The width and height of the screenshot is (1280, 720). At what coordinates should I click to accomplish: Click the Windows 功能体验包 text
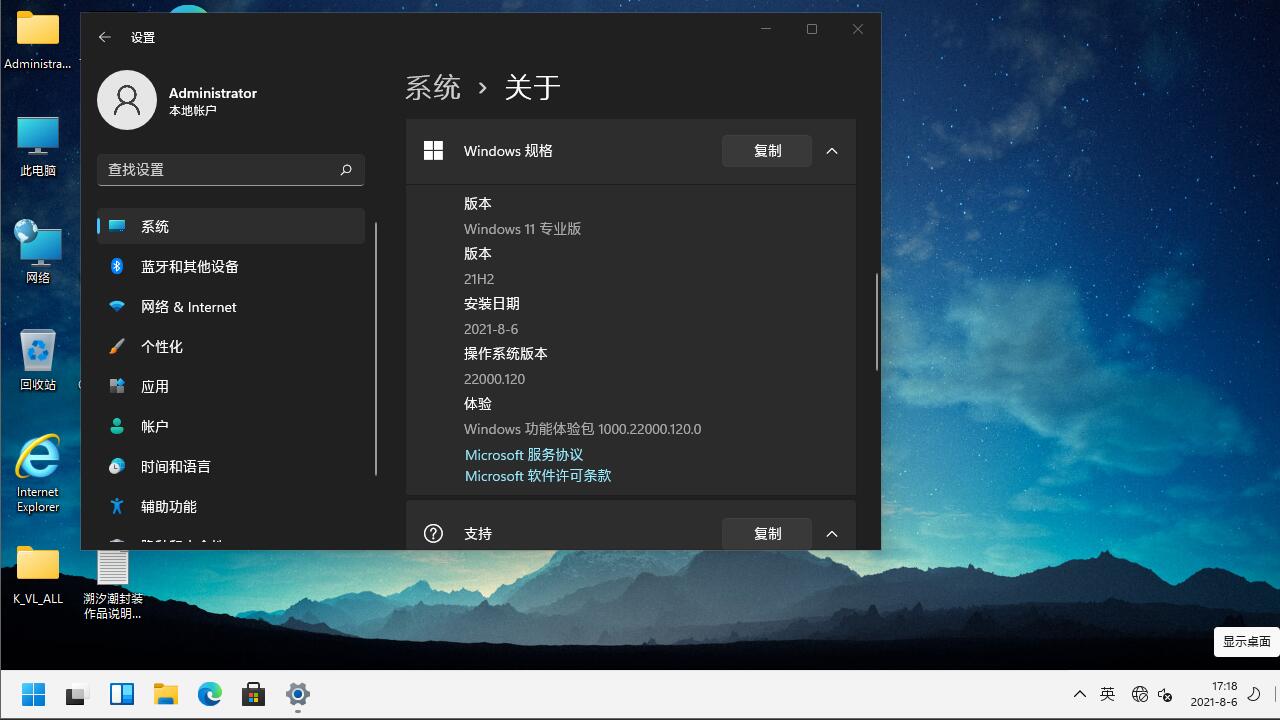click(583, 429)
